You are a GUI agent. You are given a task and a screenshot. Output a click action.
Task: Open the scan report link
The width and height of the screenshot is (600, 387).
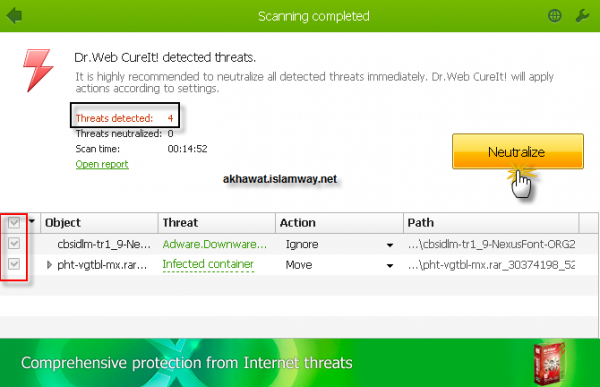(x=102, y=164)
